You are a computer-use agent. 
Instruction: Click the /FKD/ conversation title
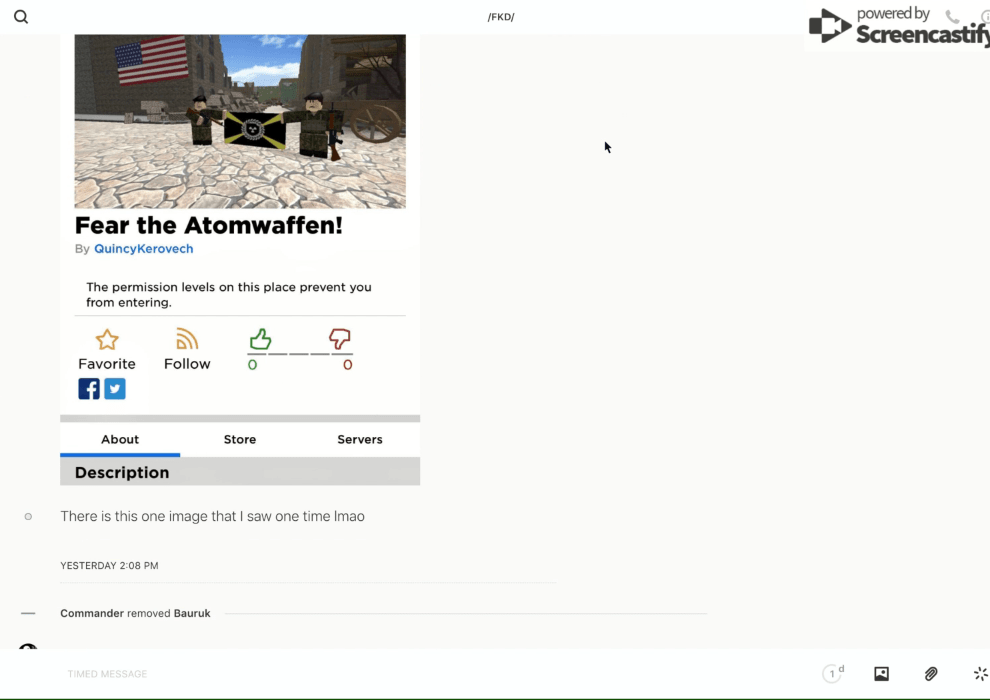point(501,17)
